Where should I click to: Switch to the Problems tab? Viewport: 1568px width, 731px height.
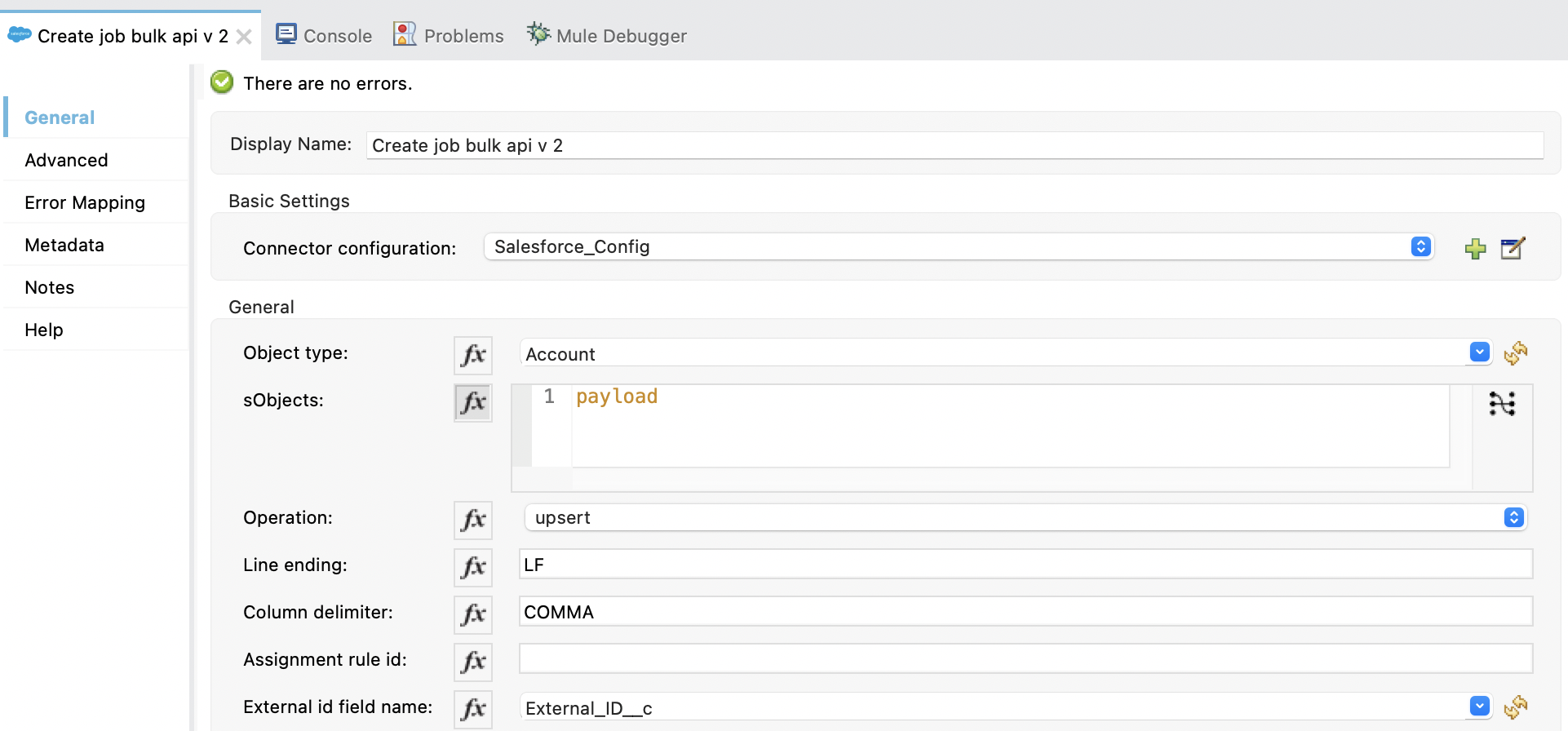[x=449, y=35]
